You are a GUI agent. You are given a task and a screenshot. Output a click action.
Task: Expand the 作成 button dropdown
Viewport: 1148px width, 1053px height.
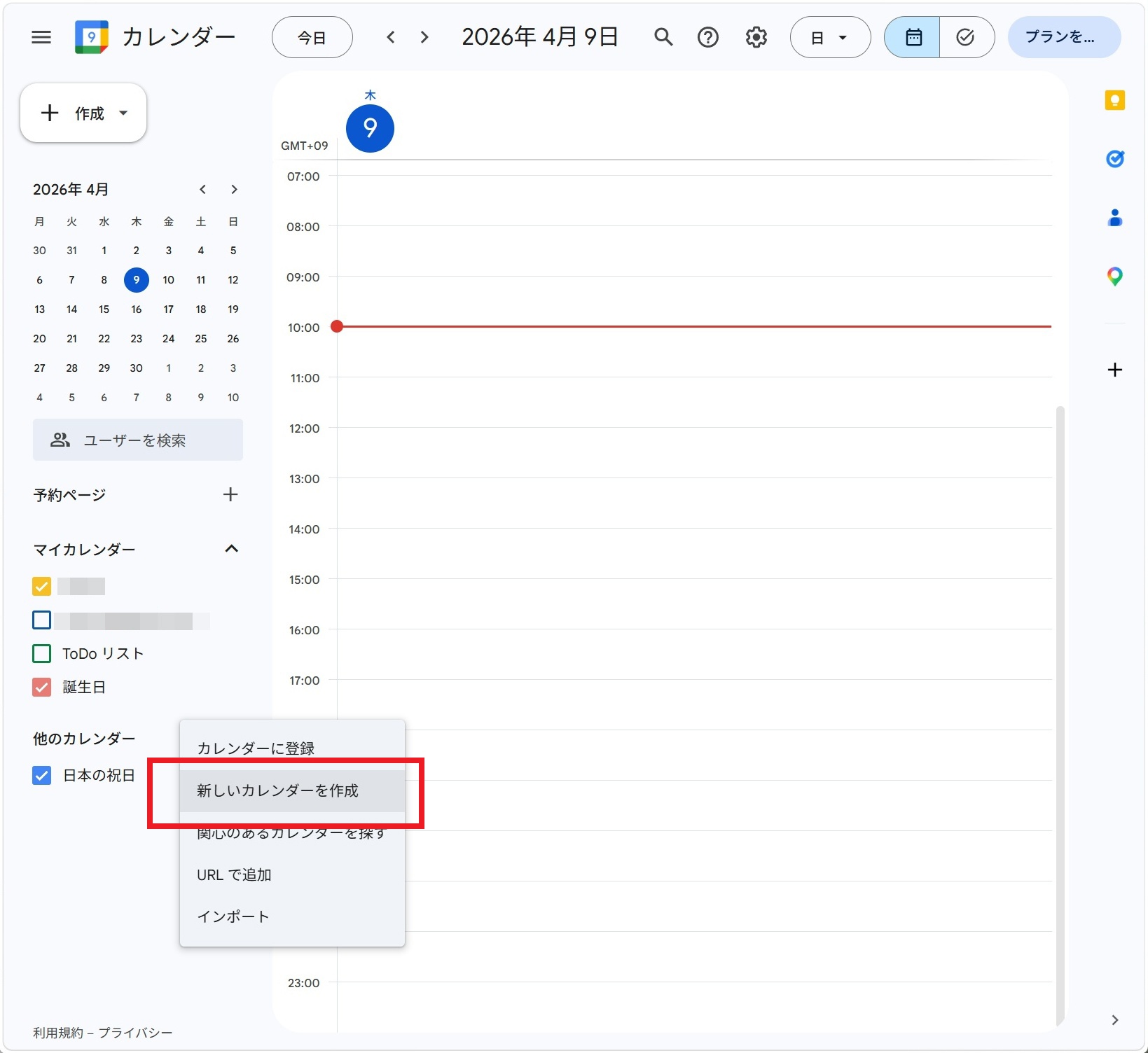coord(124,113)
